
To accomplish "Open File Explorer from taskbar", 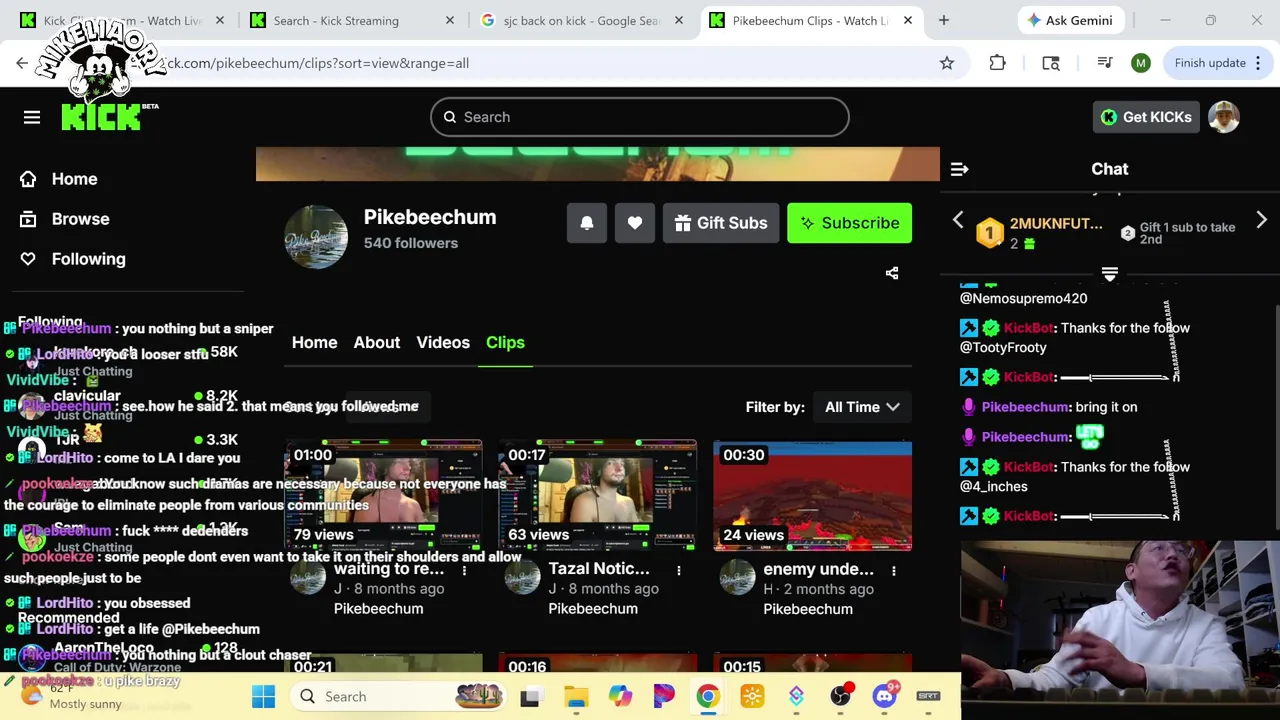I will (x=576, y=696).
